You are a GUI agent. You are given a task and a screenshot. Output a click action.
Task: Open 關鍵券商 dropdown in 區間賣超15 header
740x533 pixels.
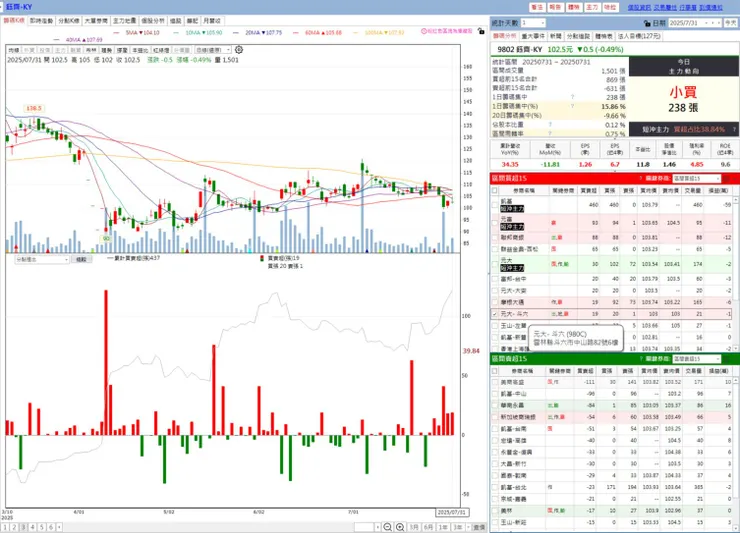[x=697, y=359]
